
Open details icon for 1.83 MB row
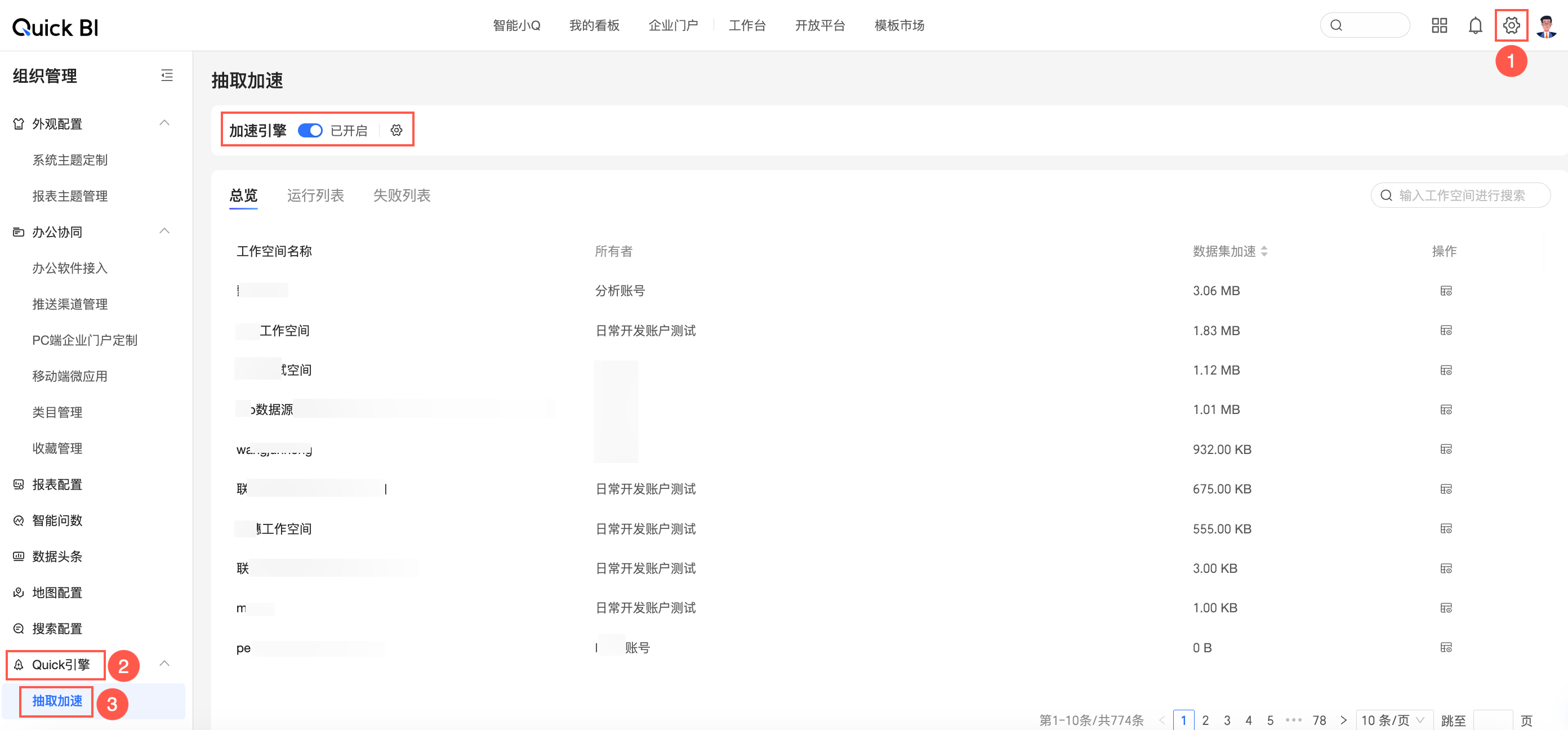click(1446, 331)
